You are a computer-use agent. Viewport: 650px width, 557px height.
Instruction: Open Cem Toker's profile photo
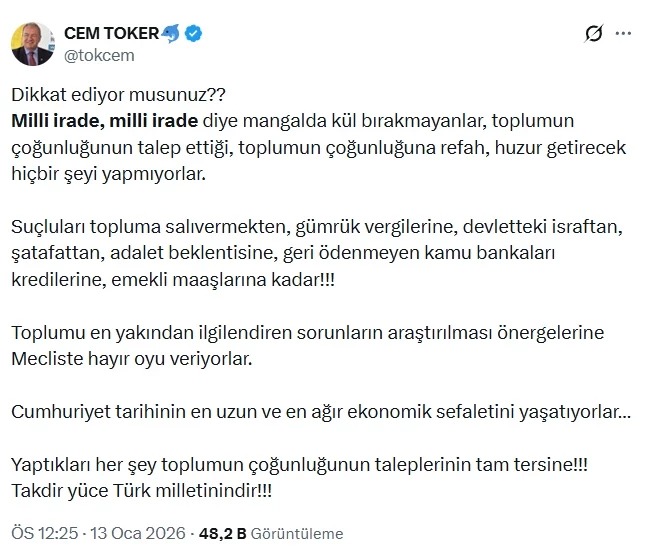(x=33, y=44)
